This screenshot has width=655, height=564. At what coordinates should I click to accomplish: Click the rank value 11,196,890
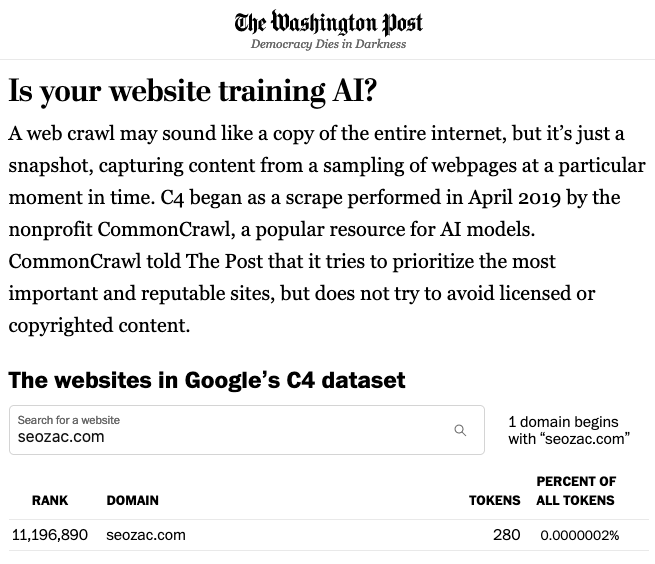[50, 535]
